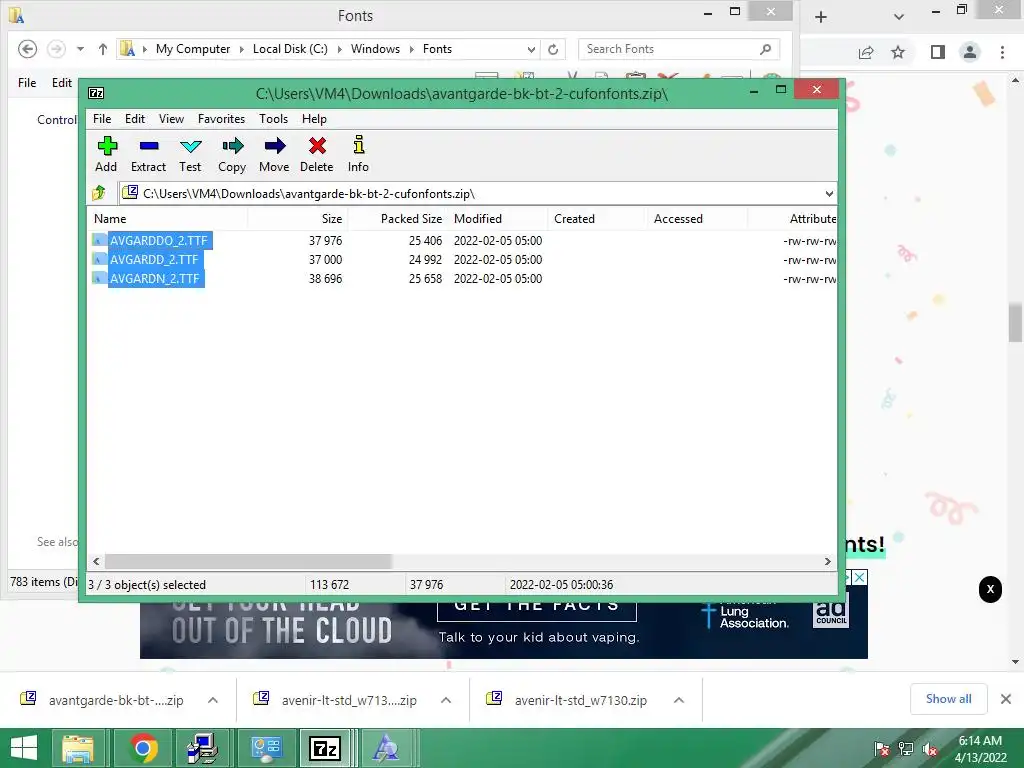
Task: Select file AVGARDD_2.TTF
Action: coord(153,259)
